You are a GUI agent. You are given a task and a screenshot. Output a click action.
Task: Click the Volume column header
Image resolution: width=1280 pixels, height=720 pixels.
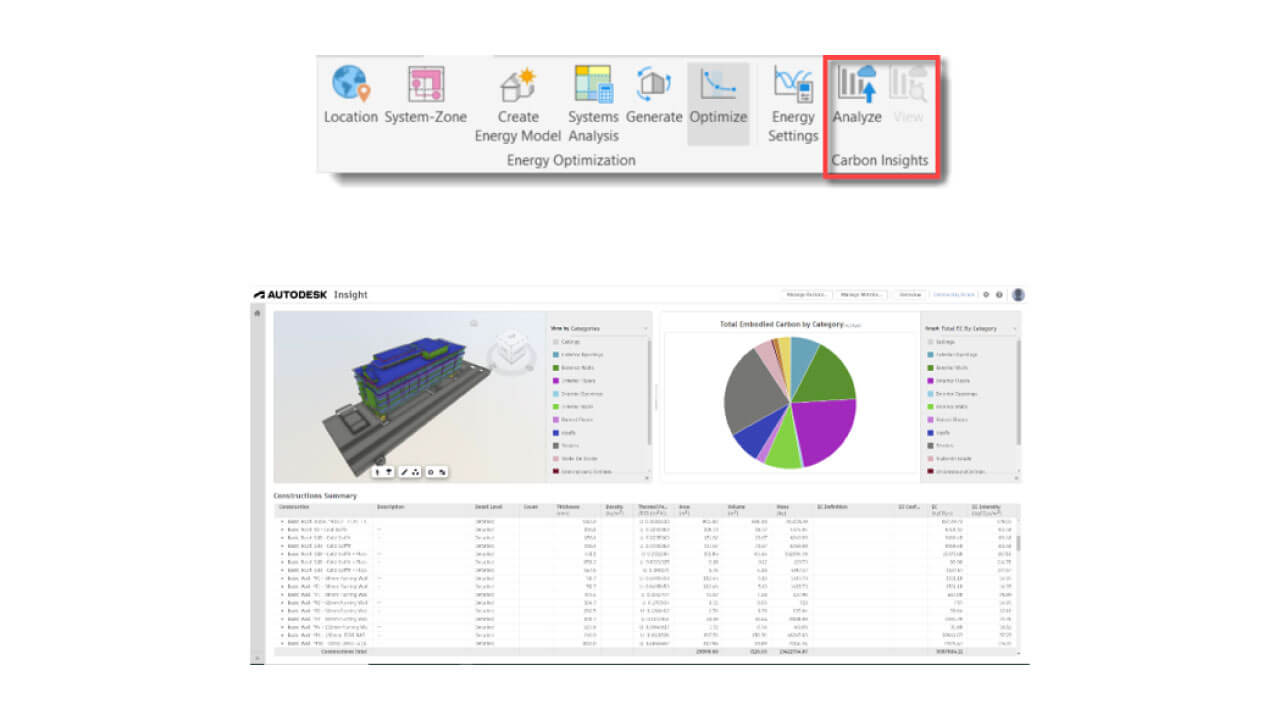pyautogui.click(x=737, y=510)
